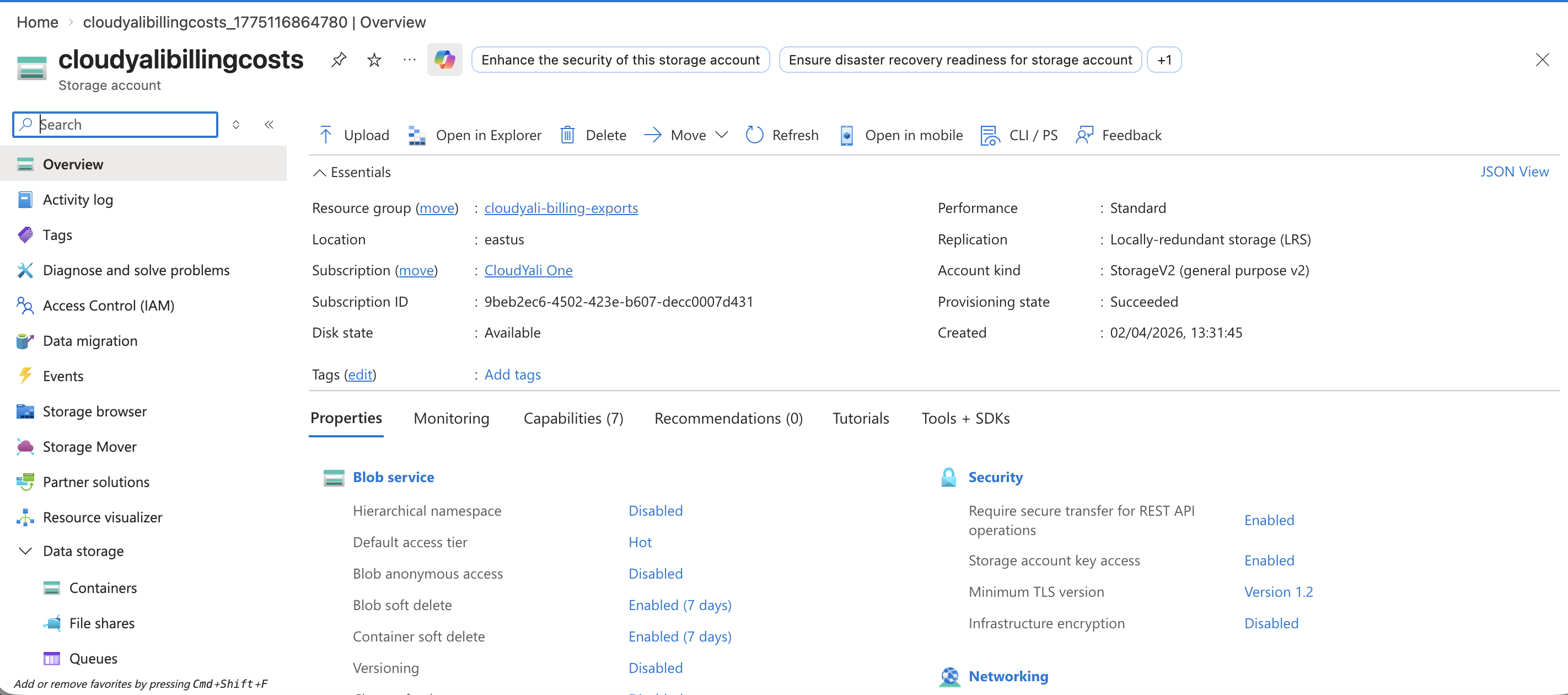Open the Copilot assistant icon
This screenshot has width=1568, height=695.
tap(445, 60)
